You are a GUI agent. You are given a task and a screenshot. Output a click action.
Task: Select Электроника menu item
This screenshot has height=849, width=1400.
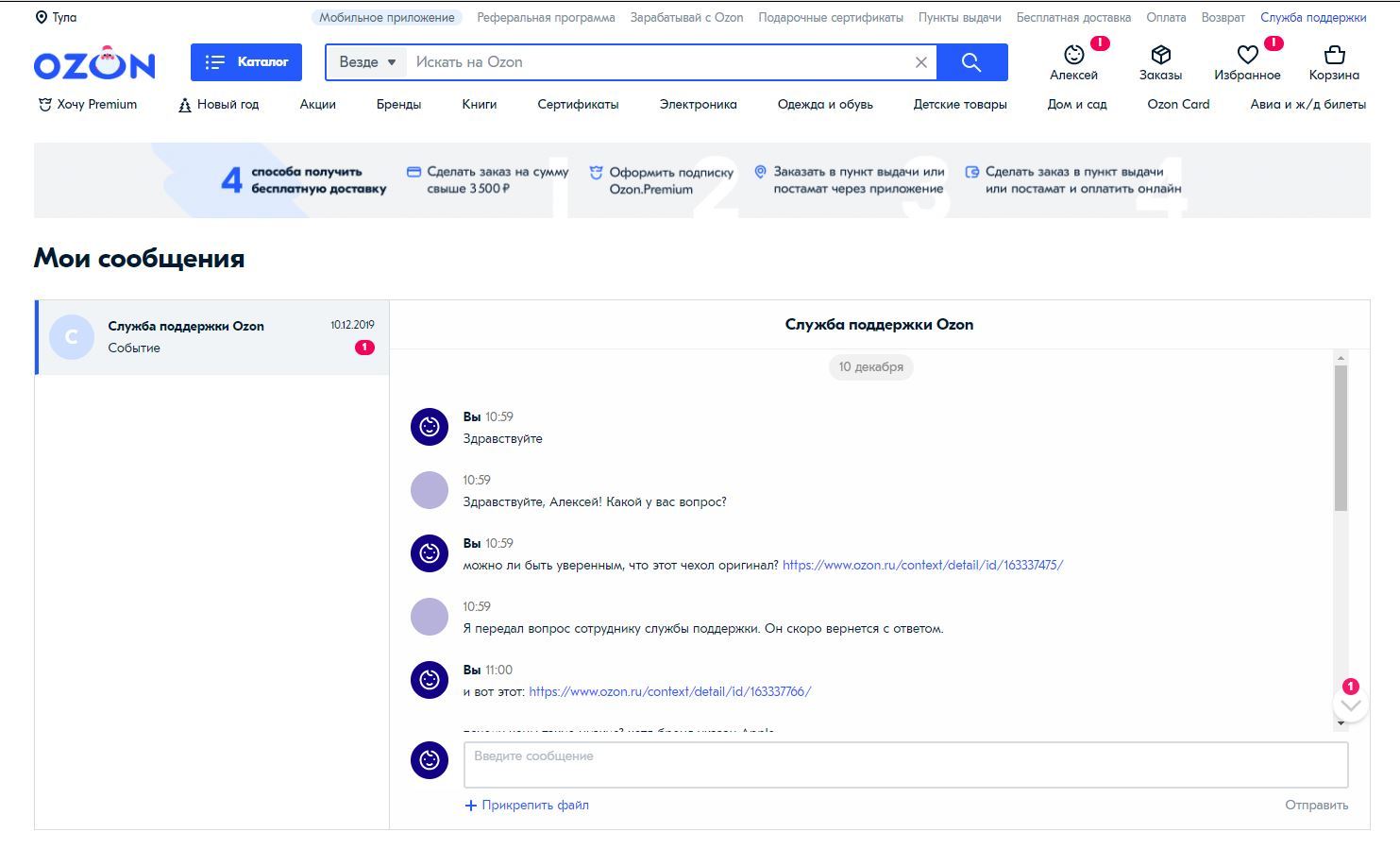tap(699, 105)
